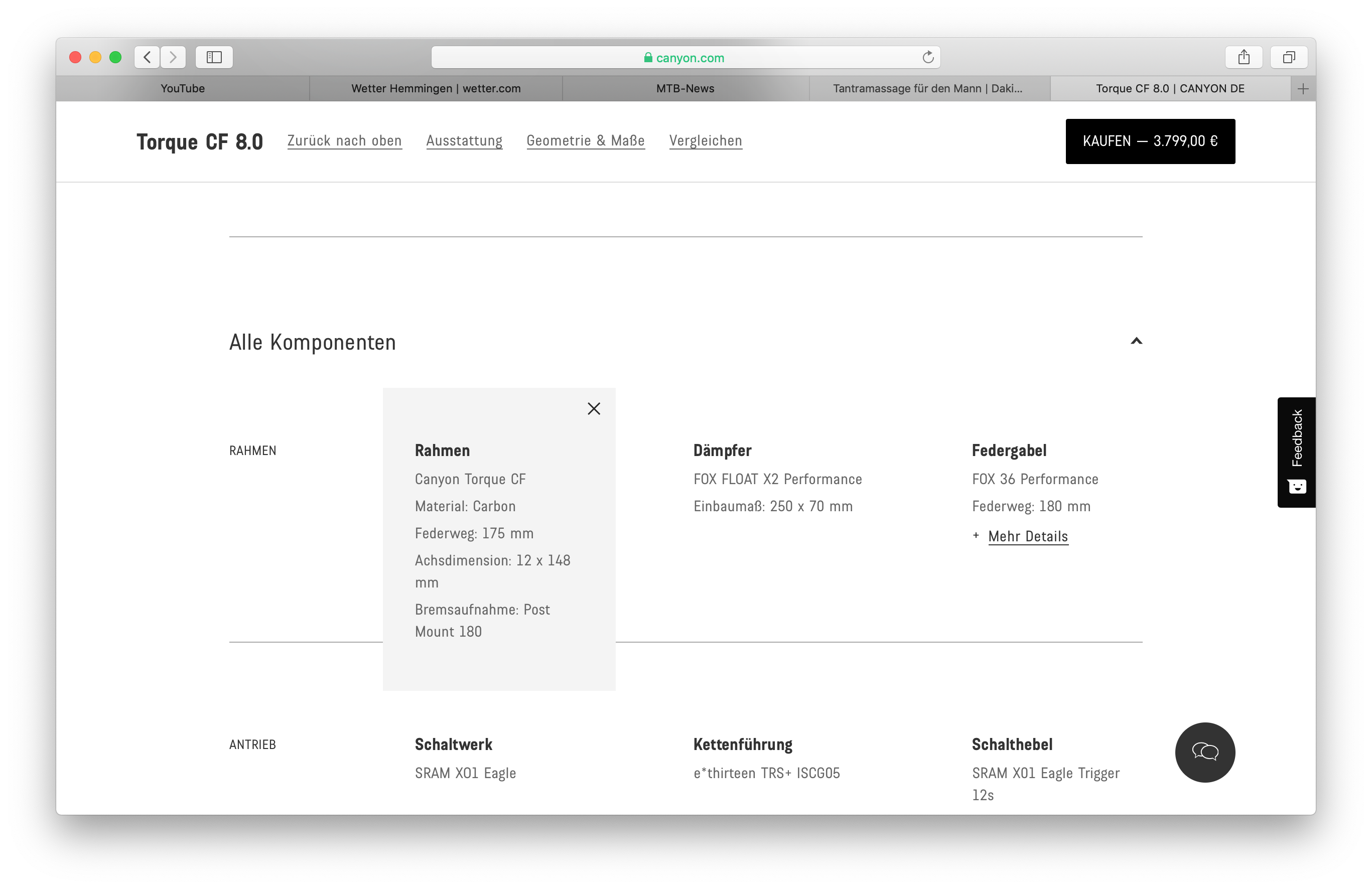Click the canyon.com address bar
Screen dimensions: 1372x889
685,57
